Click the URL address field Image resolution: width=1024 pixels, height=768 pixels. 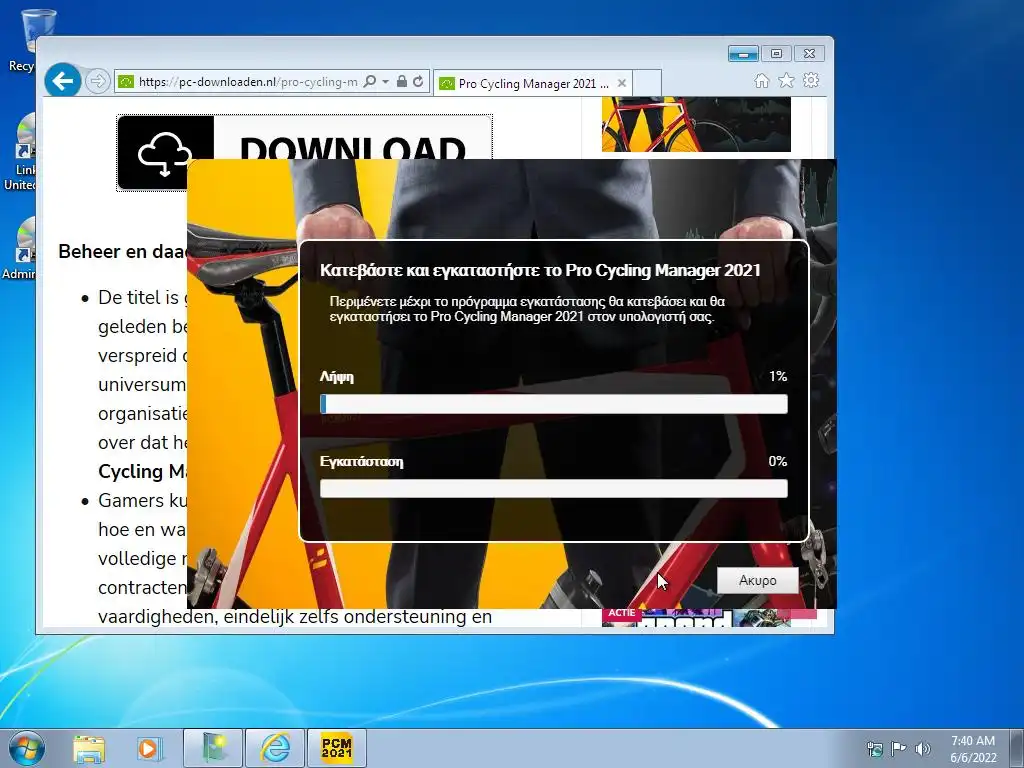[x=248, y=82]
